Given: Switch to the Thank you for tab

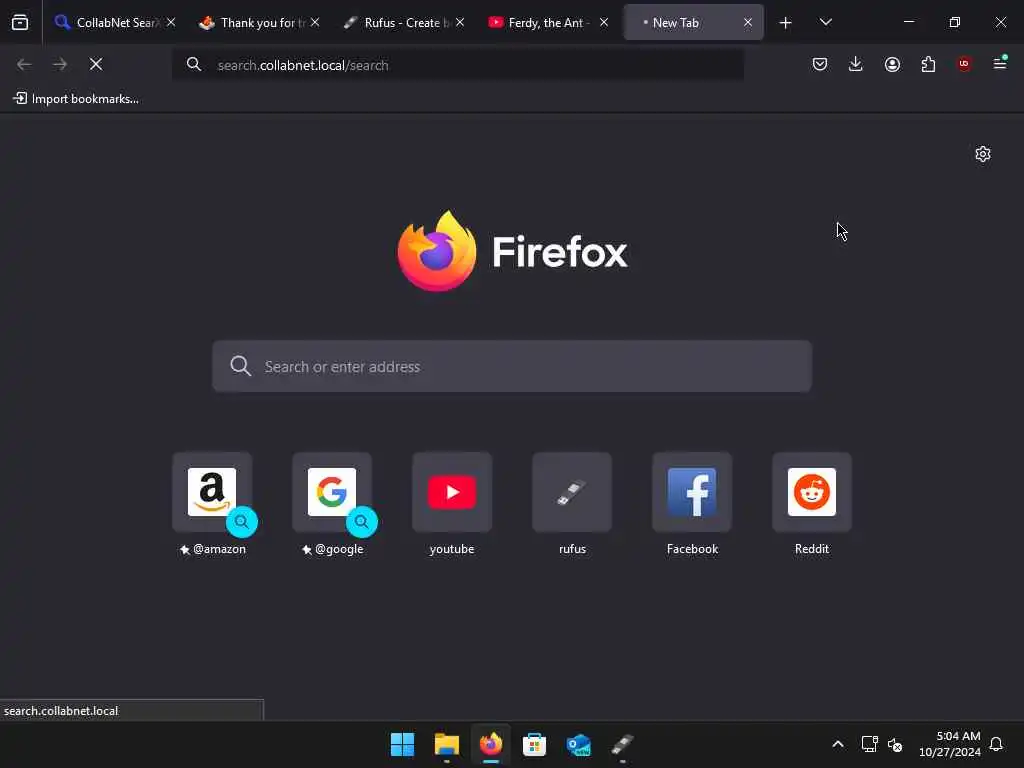Looking at the screenshot, I should (x=259, y=22).
